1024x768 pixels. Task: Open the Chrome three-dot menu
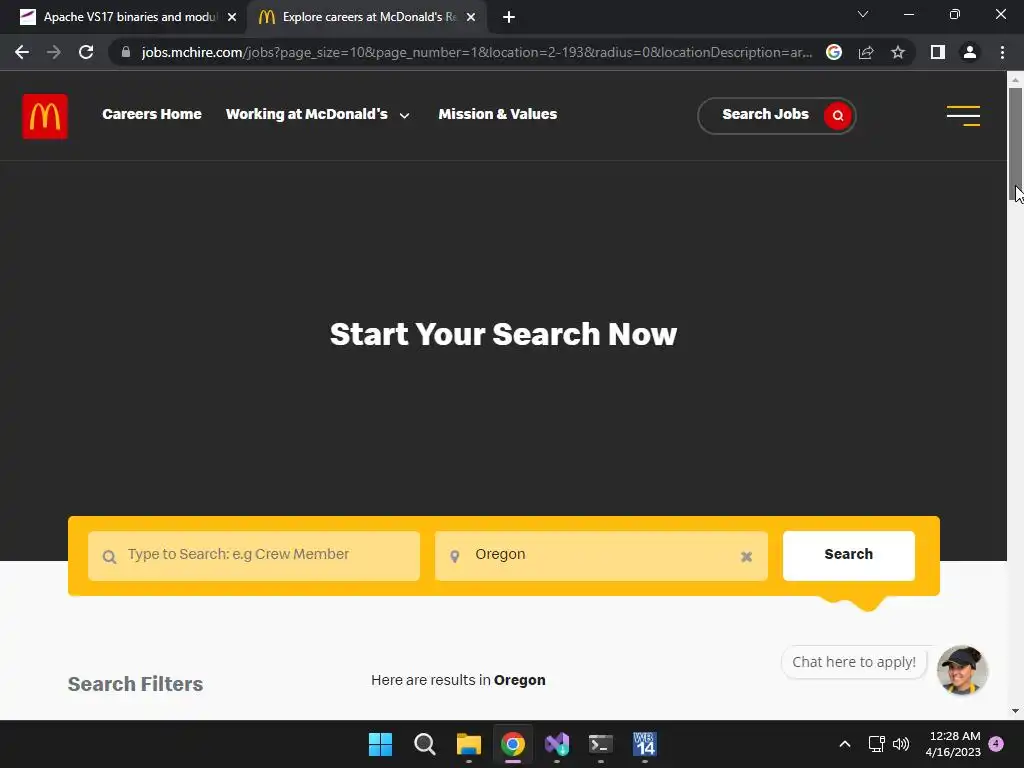(x=1002, y=52)
